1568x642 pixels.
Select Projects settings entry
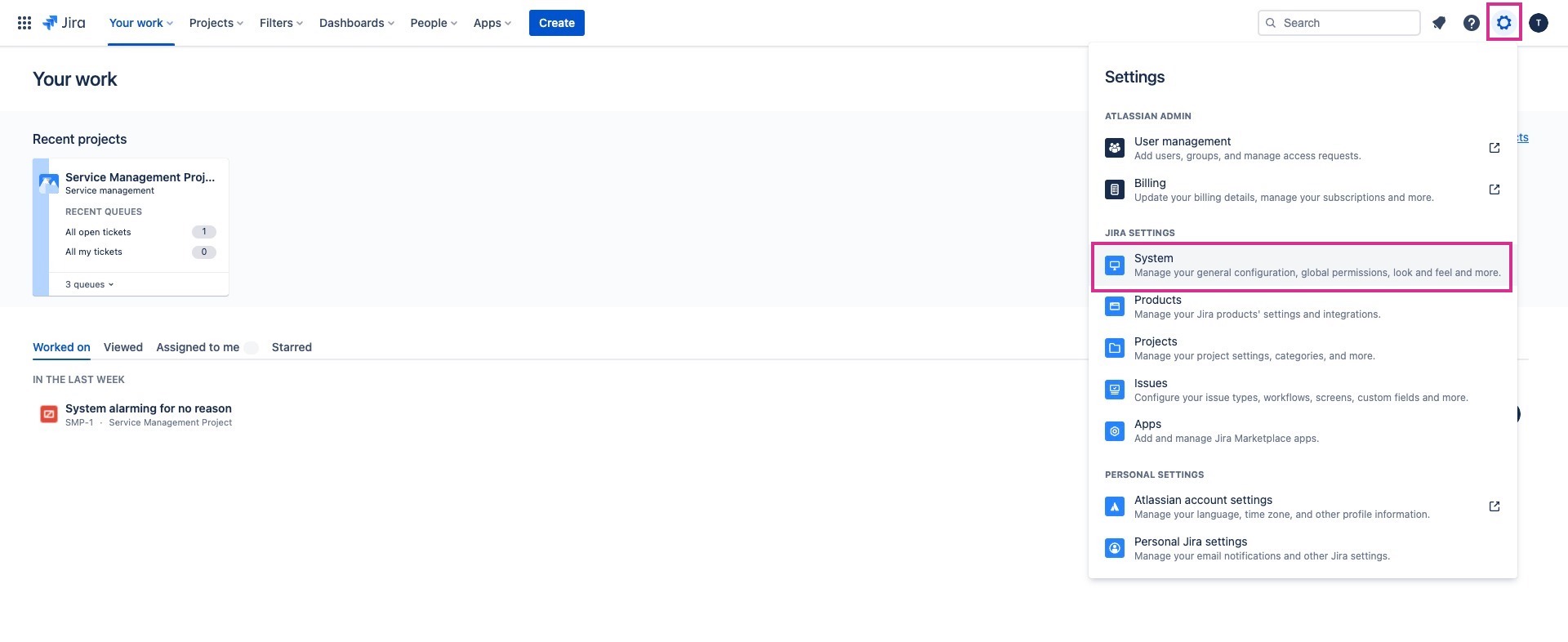(1303, 348)
